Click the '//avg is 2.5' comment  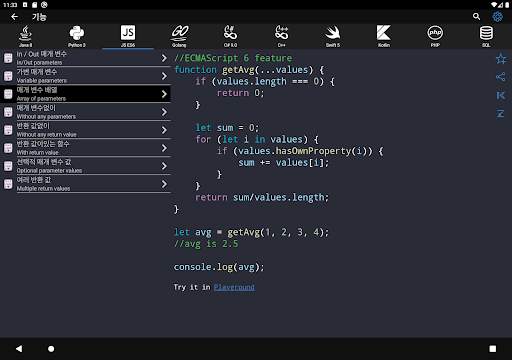(x=206, y=244)
